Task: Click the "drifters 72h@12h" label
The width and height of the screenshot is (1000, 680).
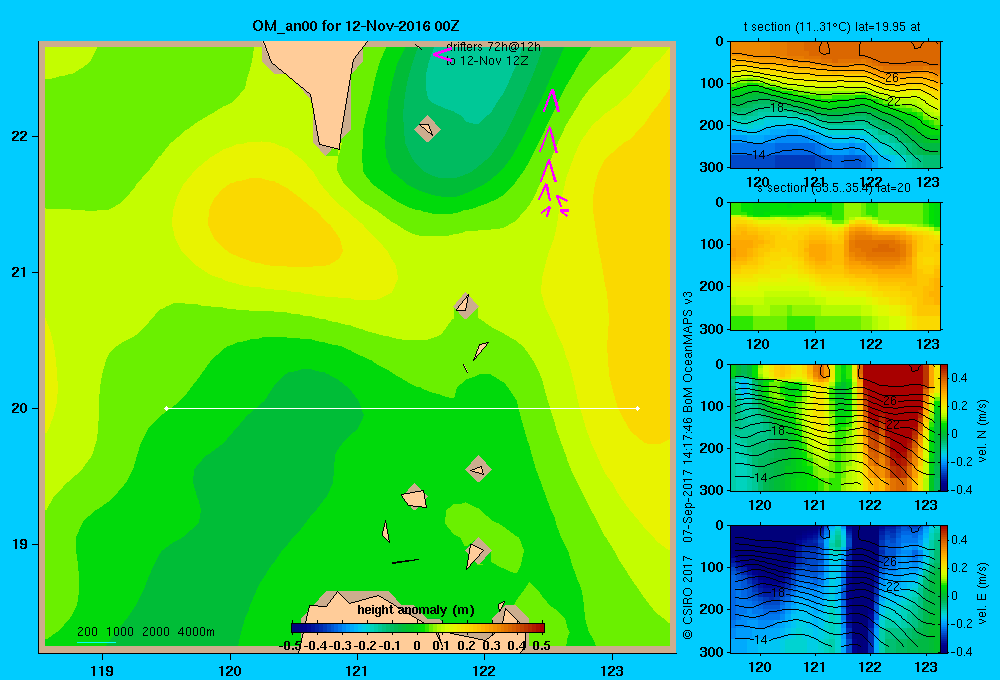Action: 493,47
